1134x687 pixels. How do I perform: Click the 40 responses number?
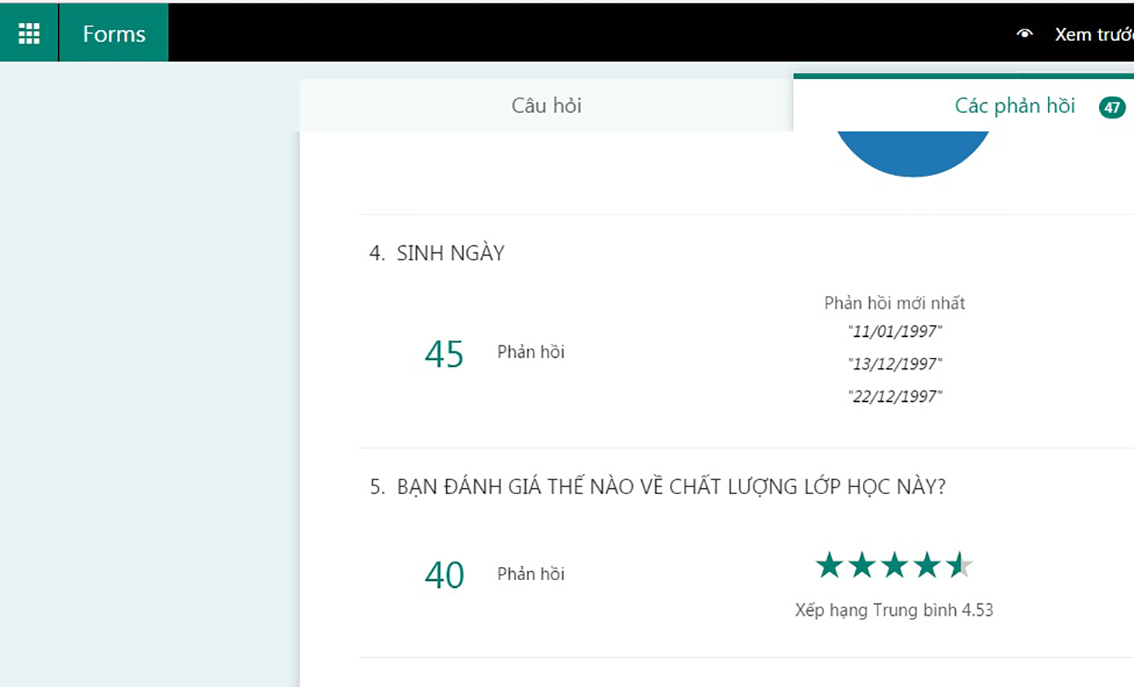pyautogui.click(x=444, y=575)
